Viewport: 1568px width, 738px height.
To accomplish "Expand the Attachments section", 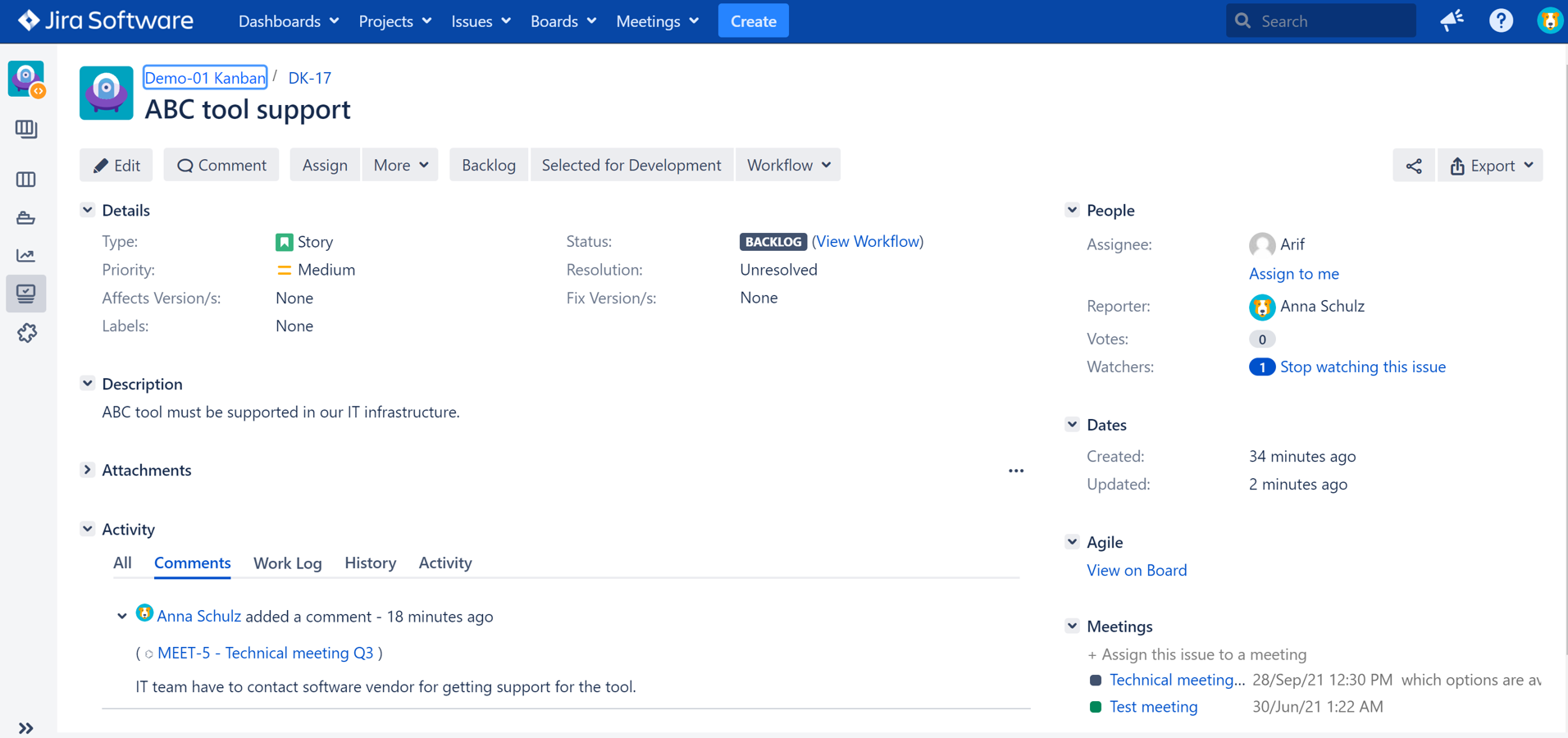I will [88, 470].
